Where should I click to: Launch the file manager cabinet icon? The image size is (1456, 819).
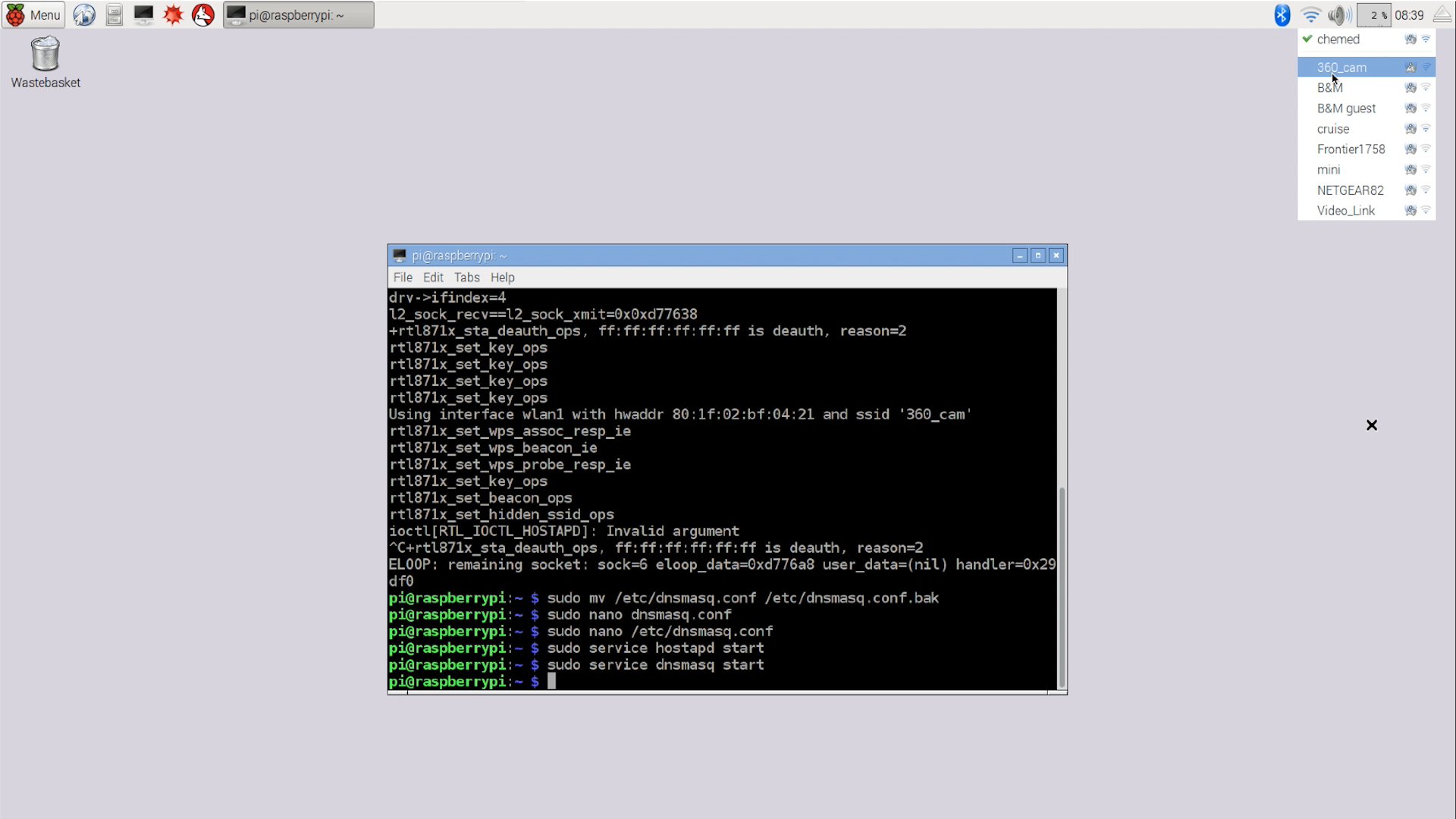114,14
